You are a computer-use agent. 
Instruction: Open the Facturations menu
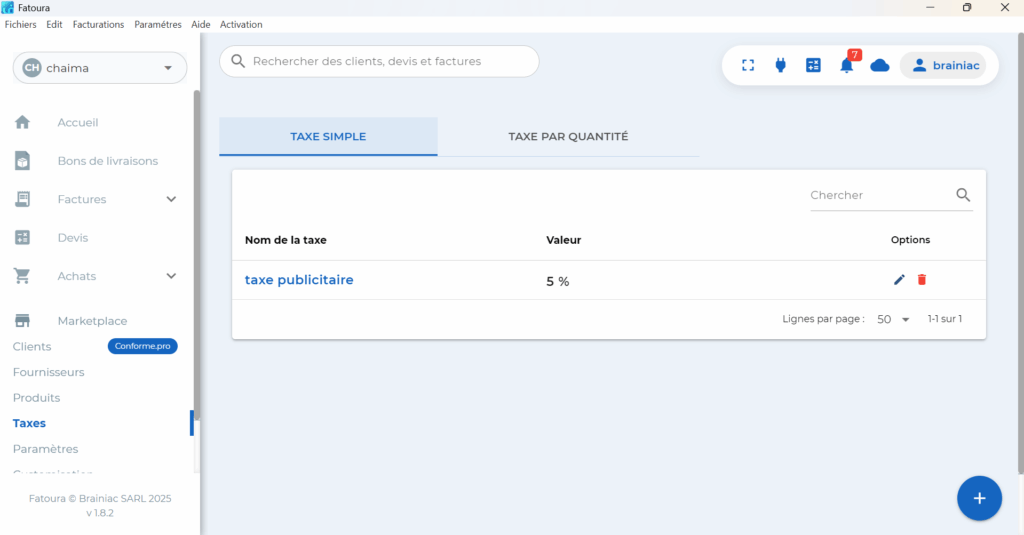pyautogui.click(x=98, y=24)
